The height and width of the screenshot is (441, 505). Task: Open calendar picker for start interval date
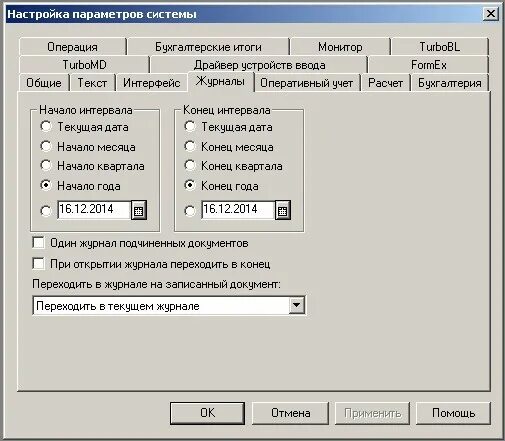(139, 210)
